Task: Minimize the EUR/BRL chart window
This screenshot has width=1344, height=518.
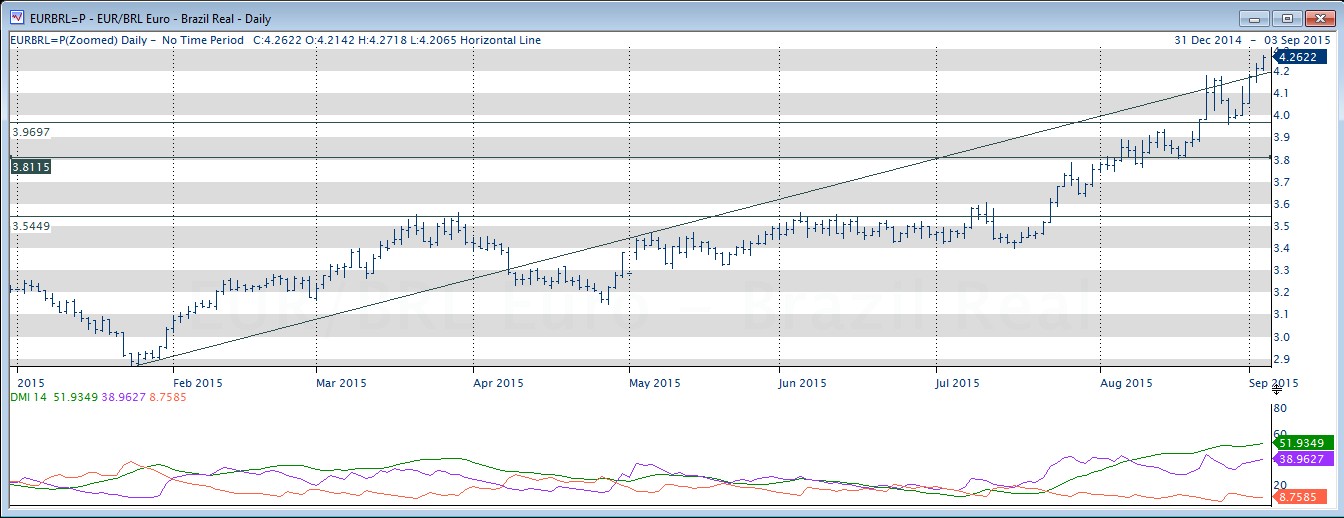Action: pos(1254,18)
